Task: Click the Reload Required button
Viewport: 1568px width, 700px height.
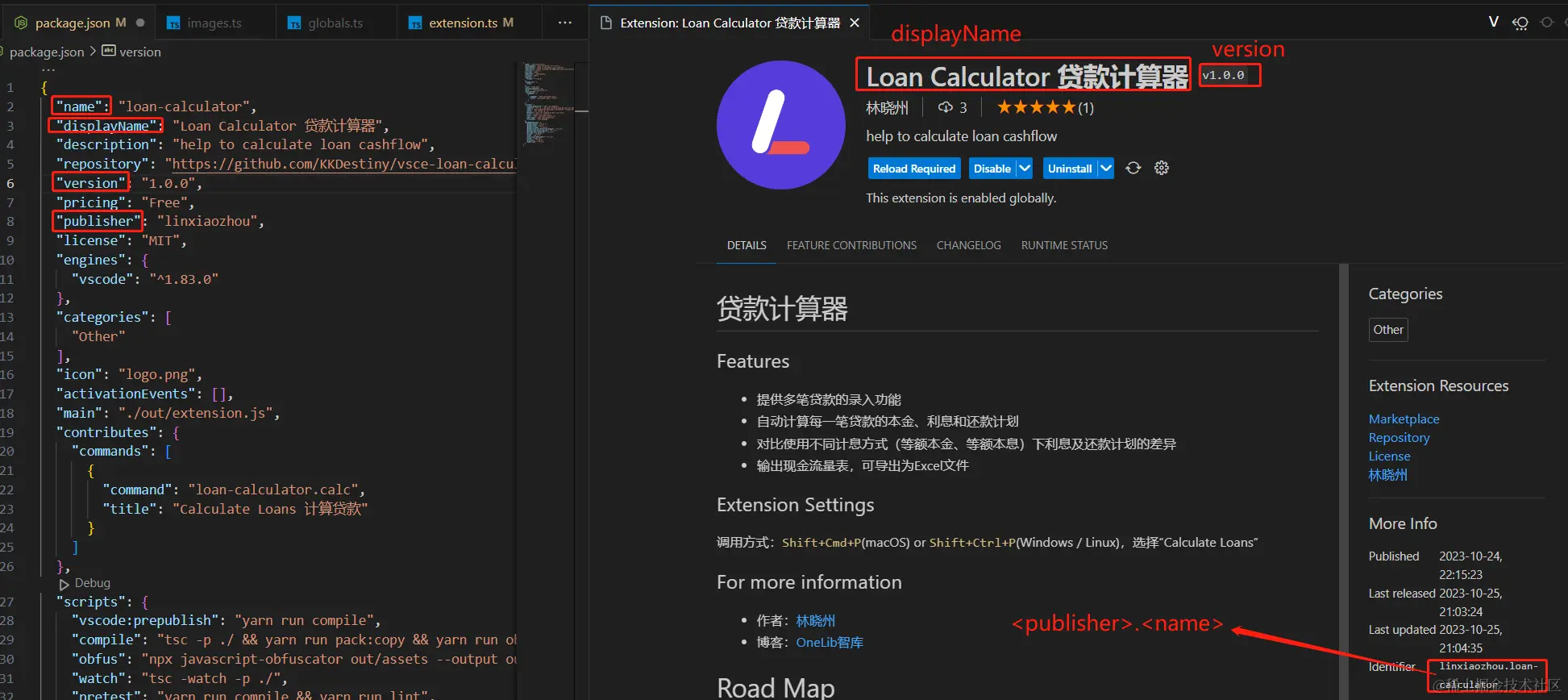Action: [x=914, y=168]
